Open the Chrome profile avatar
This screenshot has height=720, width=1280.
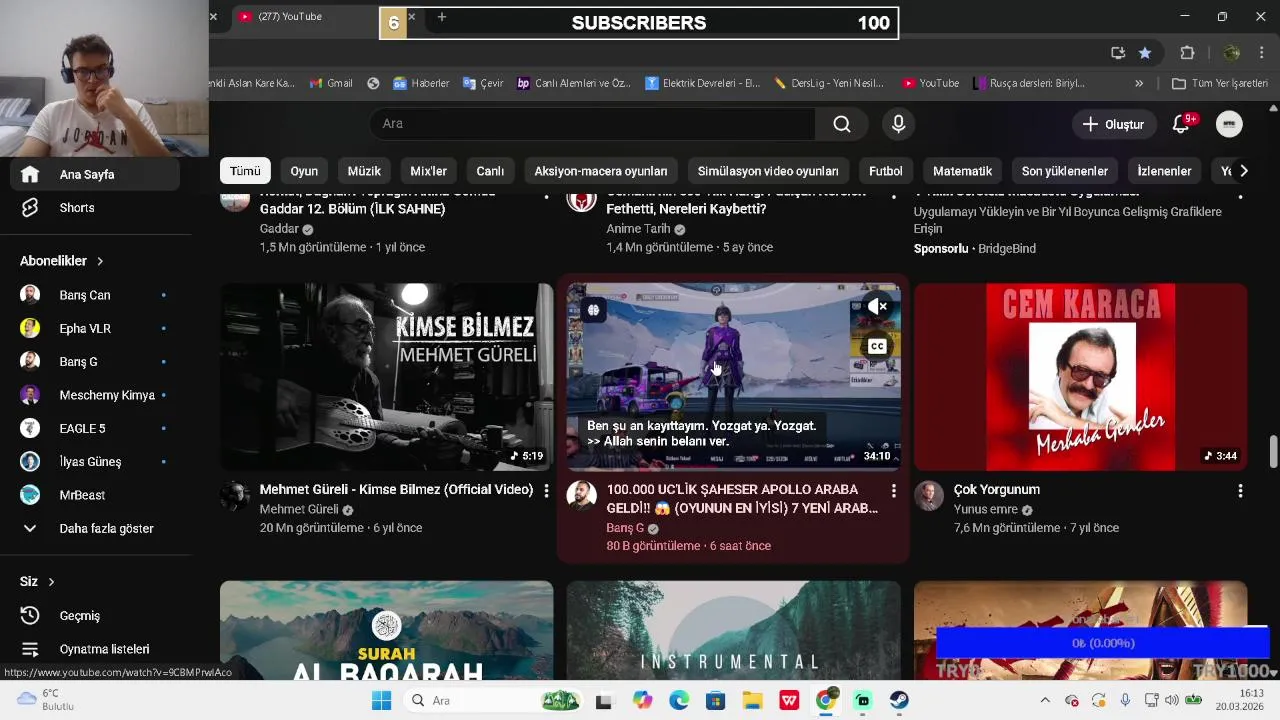point(1232,53)
